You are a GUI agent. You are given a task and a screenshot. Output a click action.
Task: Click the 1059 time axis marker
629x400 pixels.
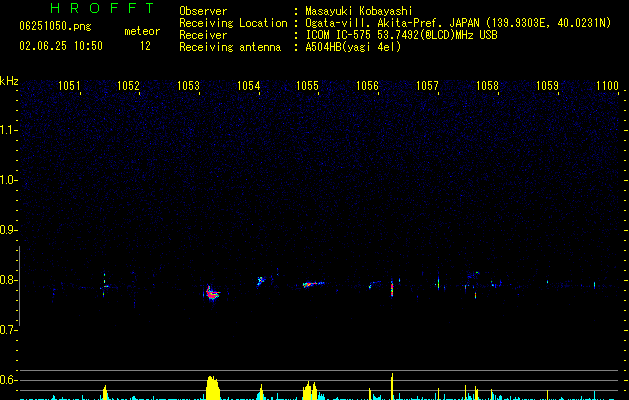click(548, 85)
